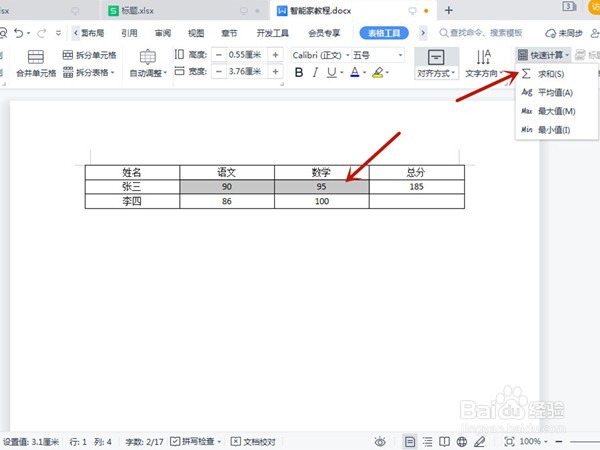The height and width of the screenshot is (450, 600).
Task: Click the 100% zoom level
Action: point(532,442)
